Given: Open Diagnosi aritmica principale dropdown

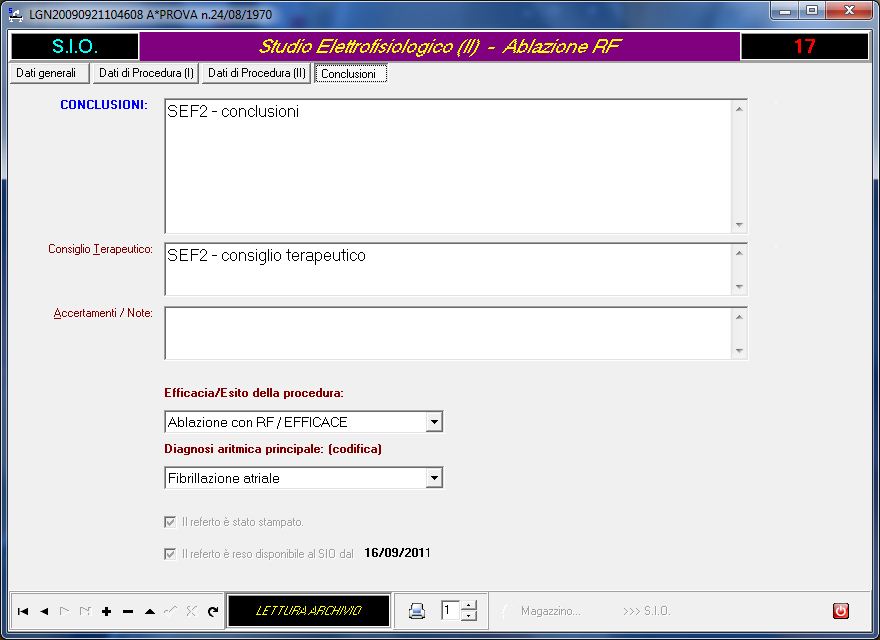Looking at the screenshot, I should (x=434, y=478).
